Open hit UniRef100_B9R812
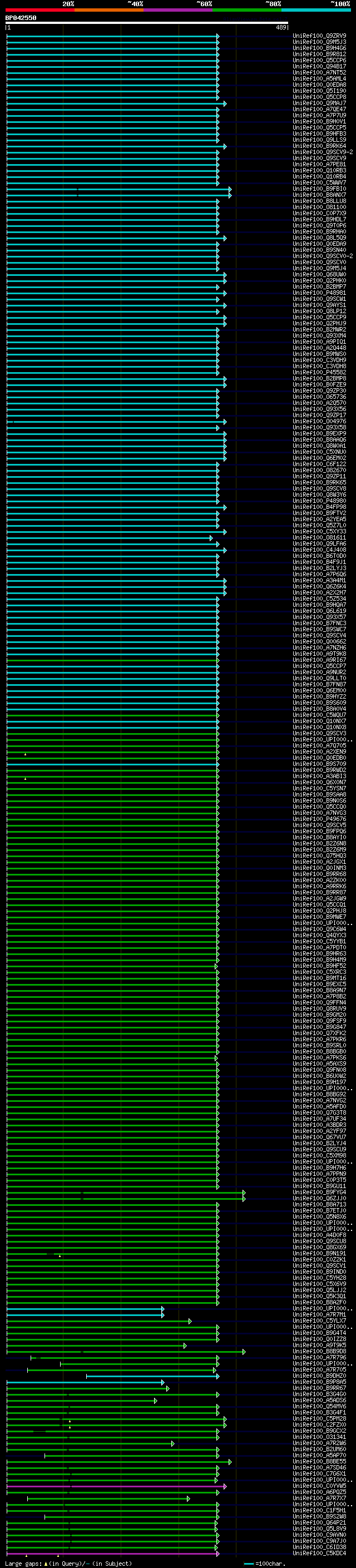356x1568 pixels. (x=319, y=54)
